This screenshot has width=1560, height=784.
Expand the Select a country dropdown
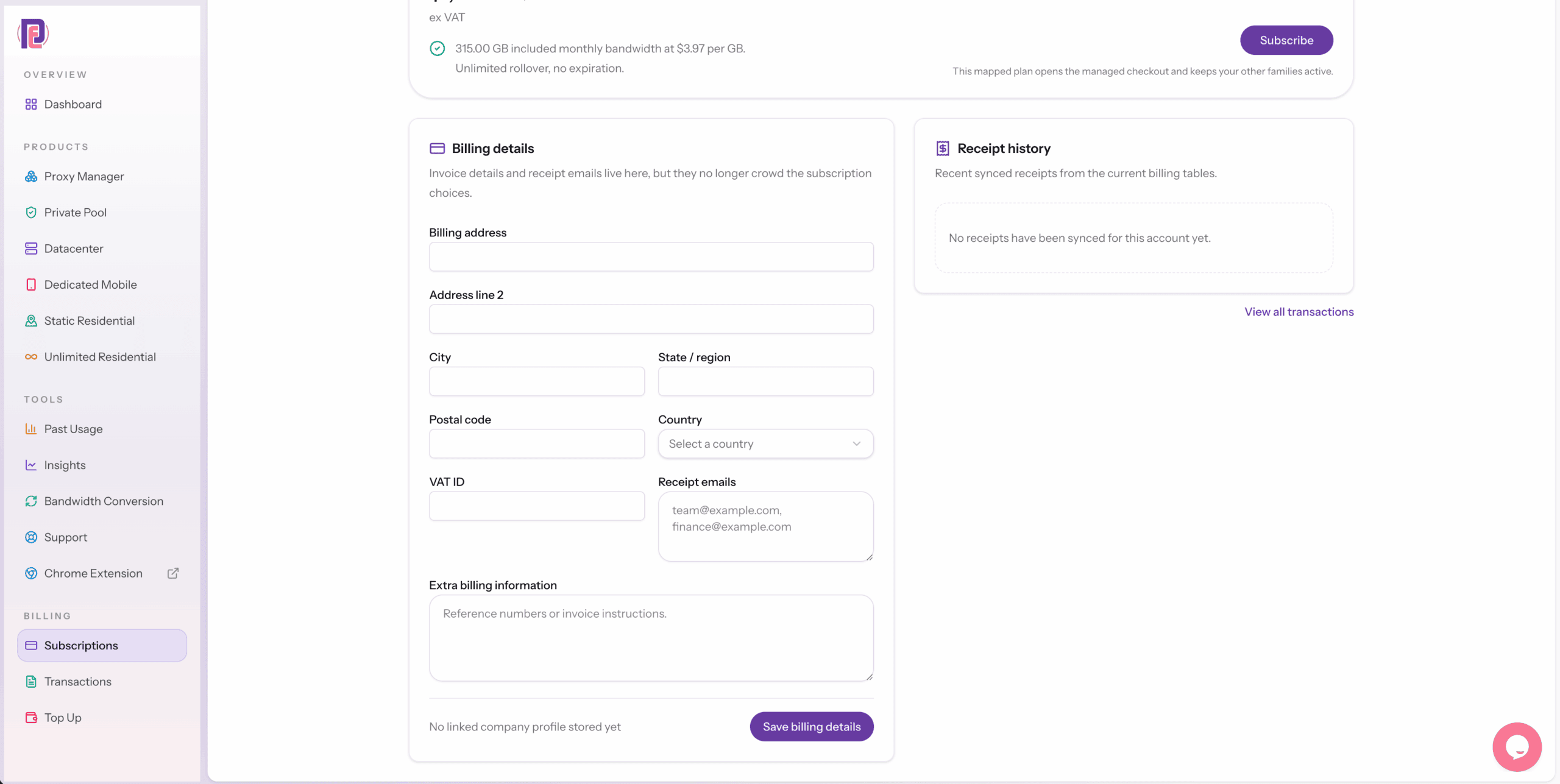[x=765, y=443]
